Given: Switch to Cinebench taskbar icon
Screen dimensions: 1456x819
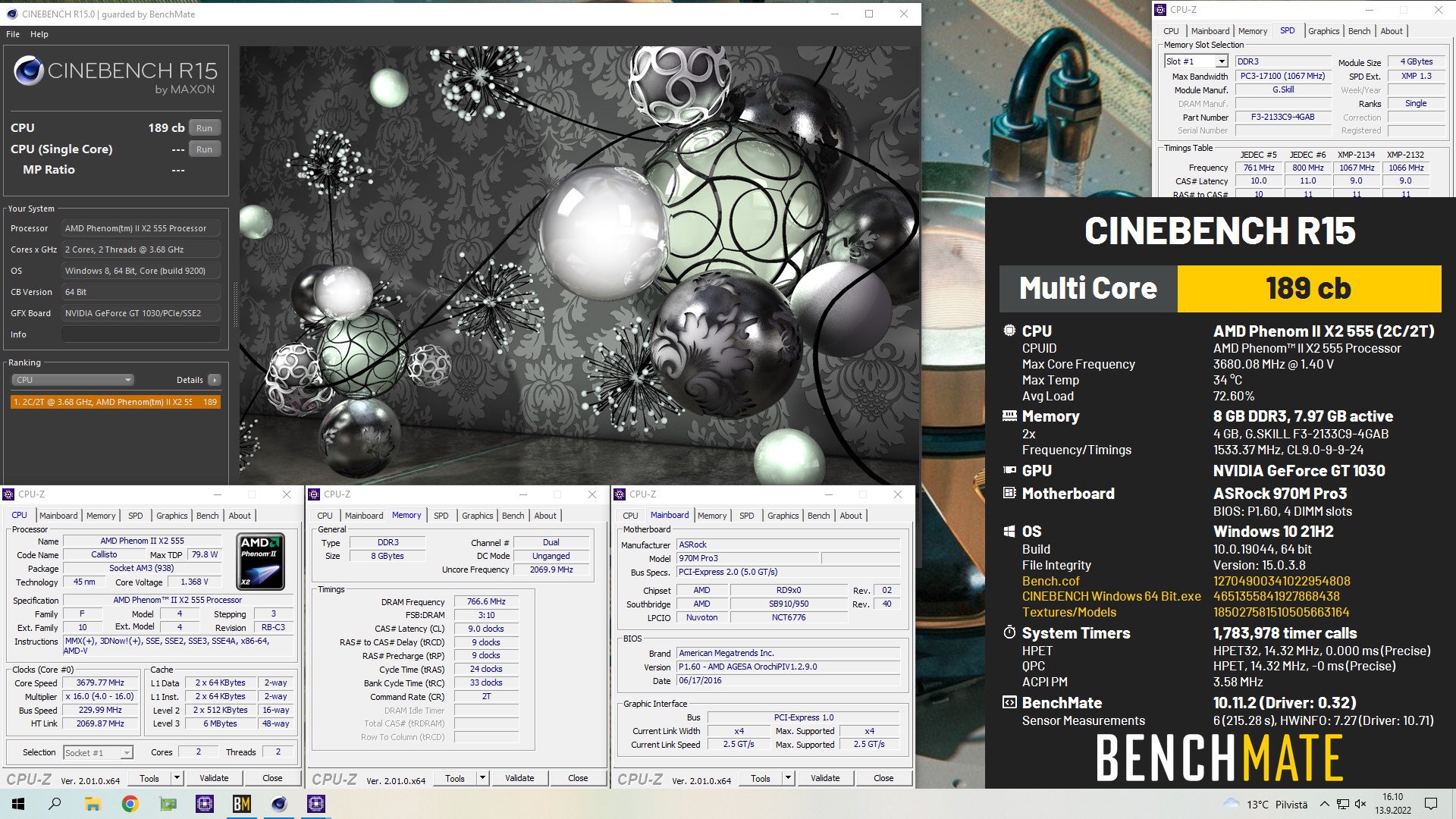Looking at the screenshot, I should pos(279,804).
